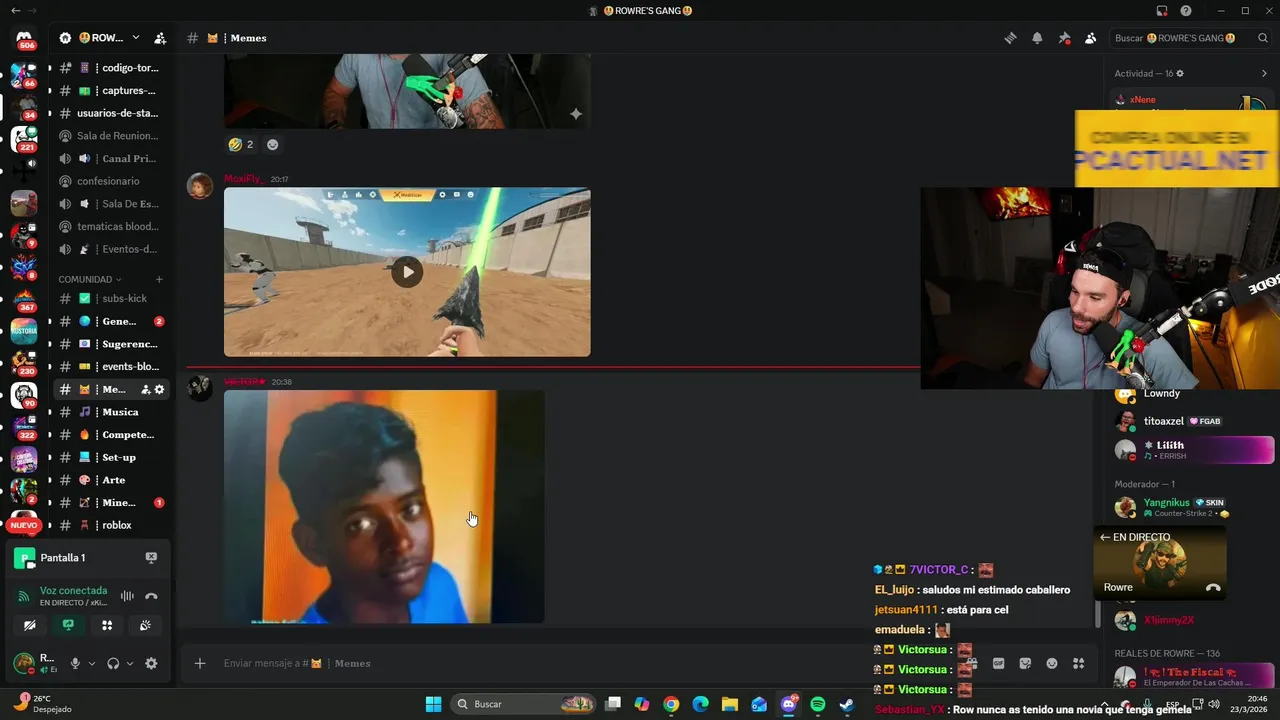The width and height of the screenshot is (1280, 720).
Task: Open activities launcher in voice panel
Action: click(107, 625)
